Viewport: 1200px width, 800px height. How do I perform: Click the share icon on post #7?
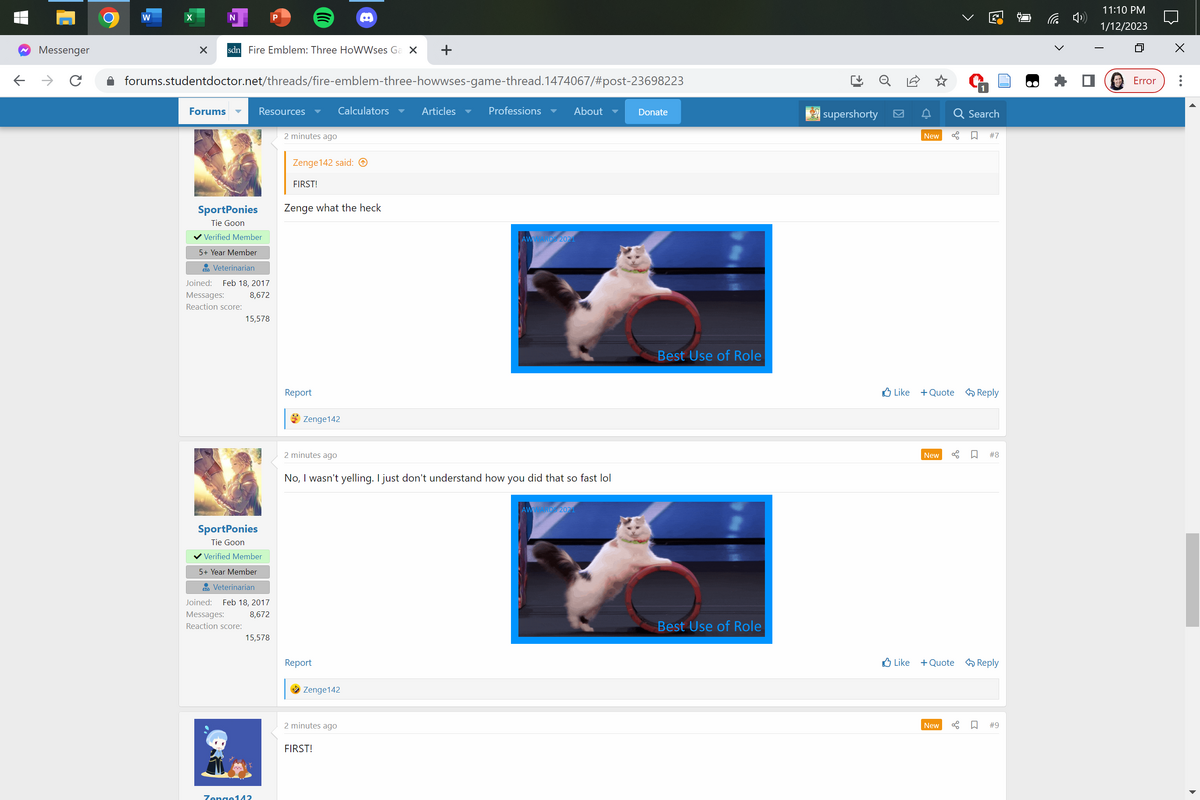[955, 136]
